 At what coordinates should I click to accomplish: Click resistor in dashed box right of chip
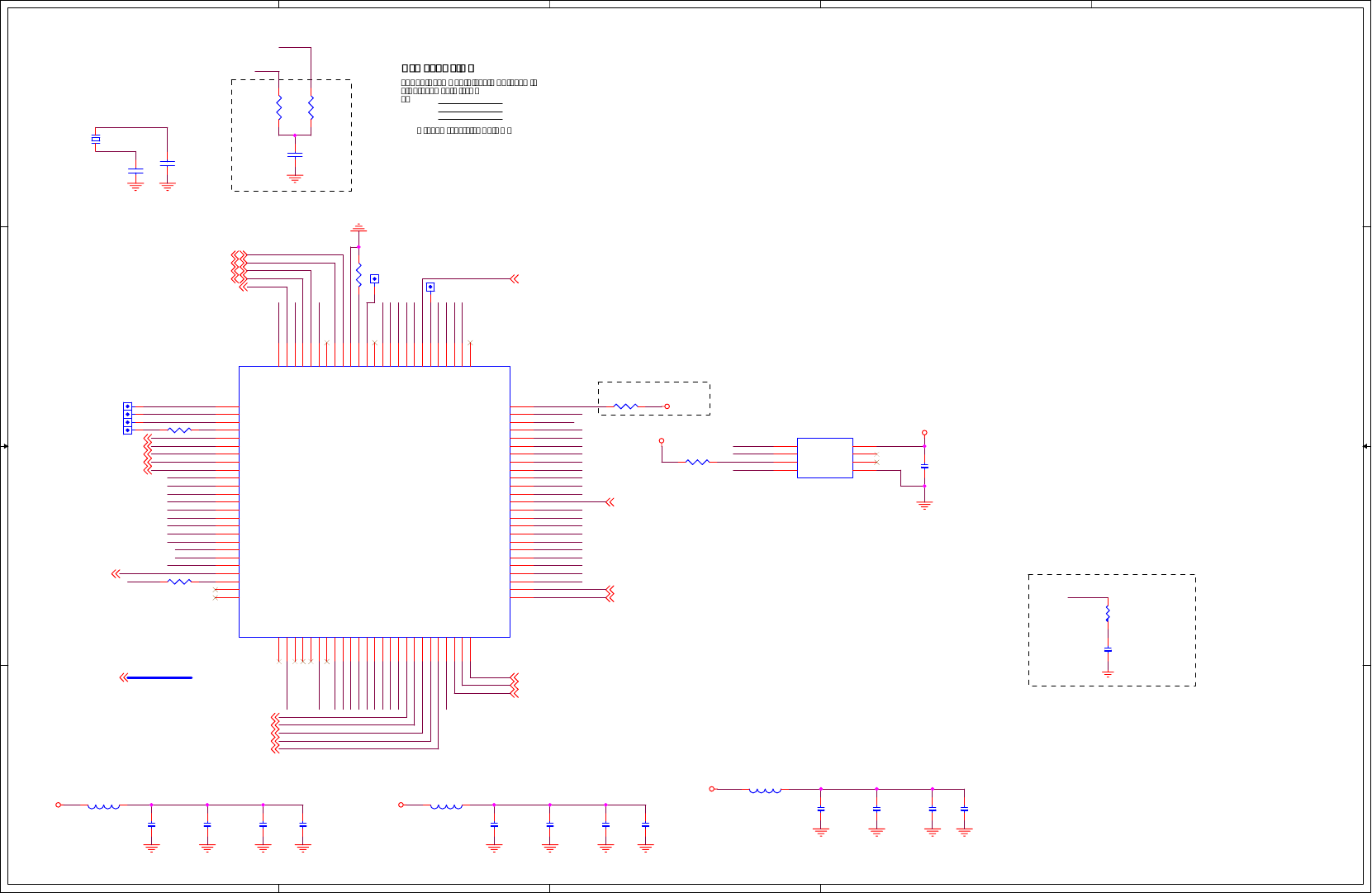[626, 406]
